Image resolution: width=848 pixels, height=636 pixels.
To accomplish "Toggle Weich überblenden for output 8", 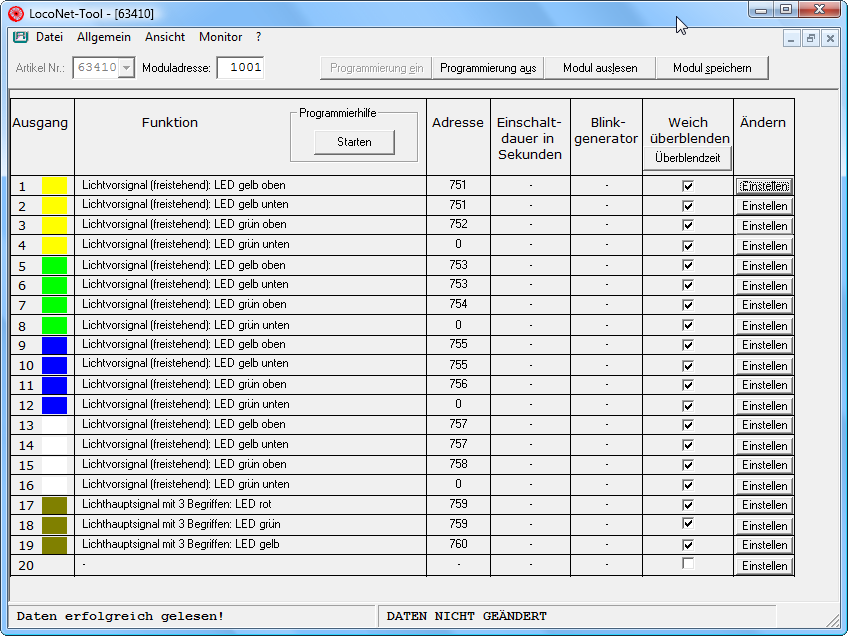I will 688,325.
